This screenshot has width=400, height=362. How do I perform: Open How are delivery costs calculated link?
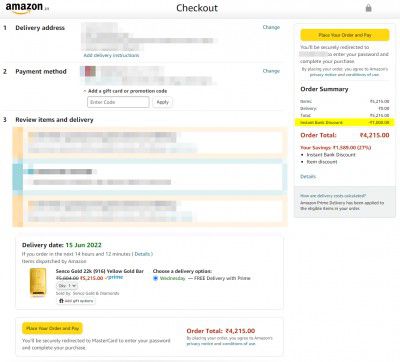click(x=333, y=196)
